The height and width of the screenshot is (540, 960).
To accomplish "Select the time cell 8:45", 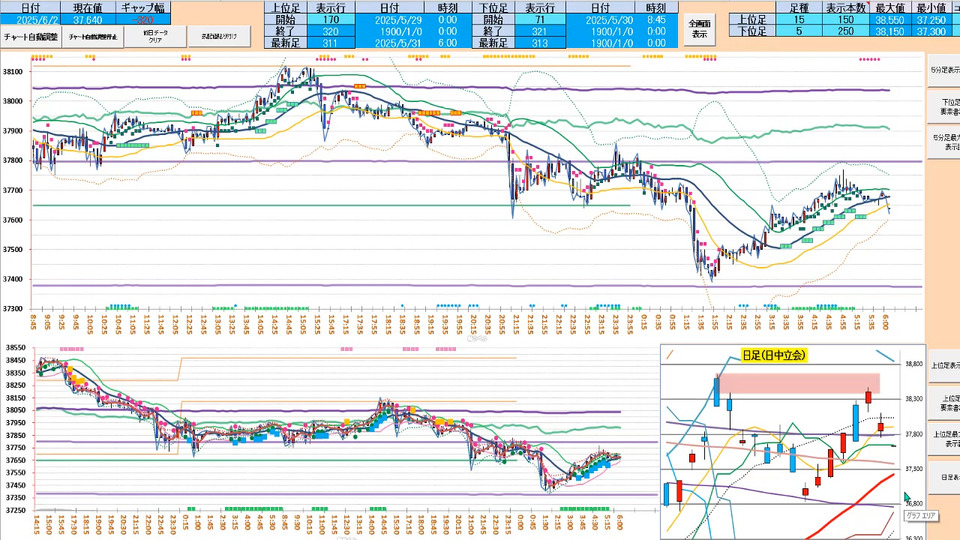I will click(656, 20).
